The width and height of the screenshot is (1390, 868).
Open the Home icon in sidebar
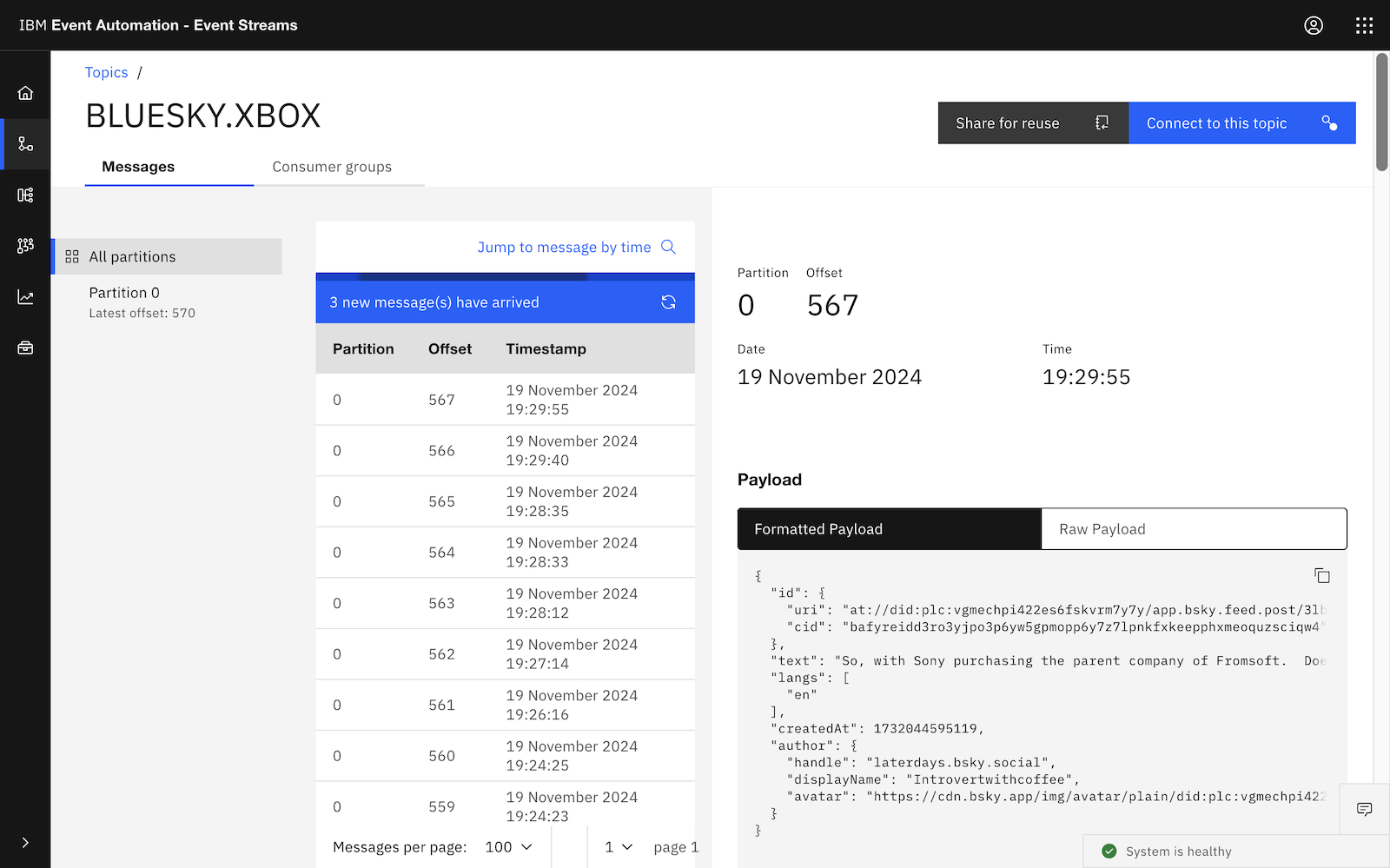pos(25,93)
